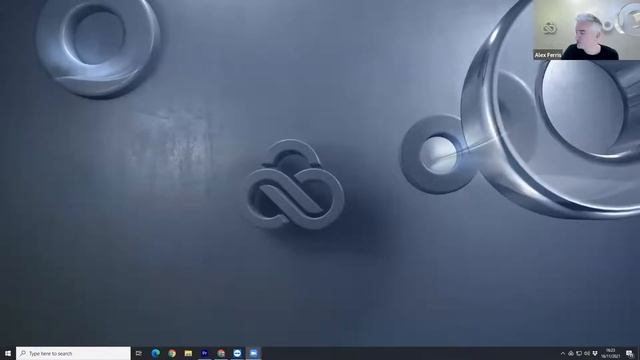Open network settings tray icon
This screenshot has width=640, height=360.
[579, 353]
